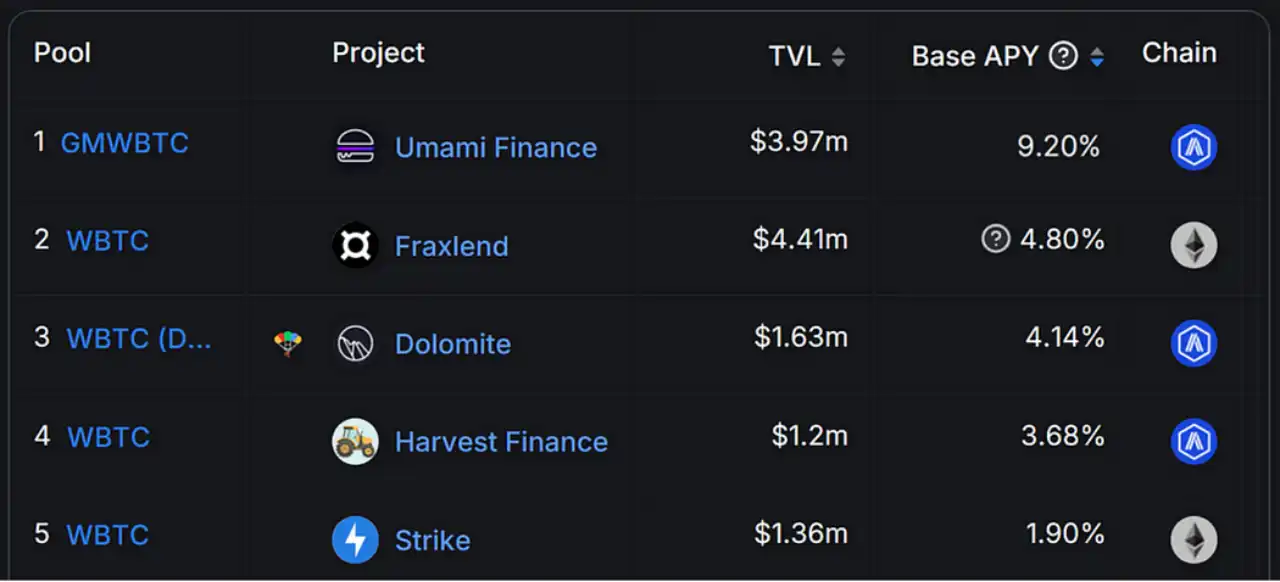The height and width of the screenshot is (582, 1280).
Task: Open the Fraxlend project link
Action: click(451, 246)
